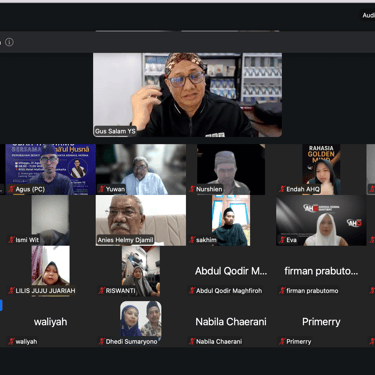Click 'Nurshien' name label
Image resolution: width=375 pixels, height=375 pixels.
[209, 189]
